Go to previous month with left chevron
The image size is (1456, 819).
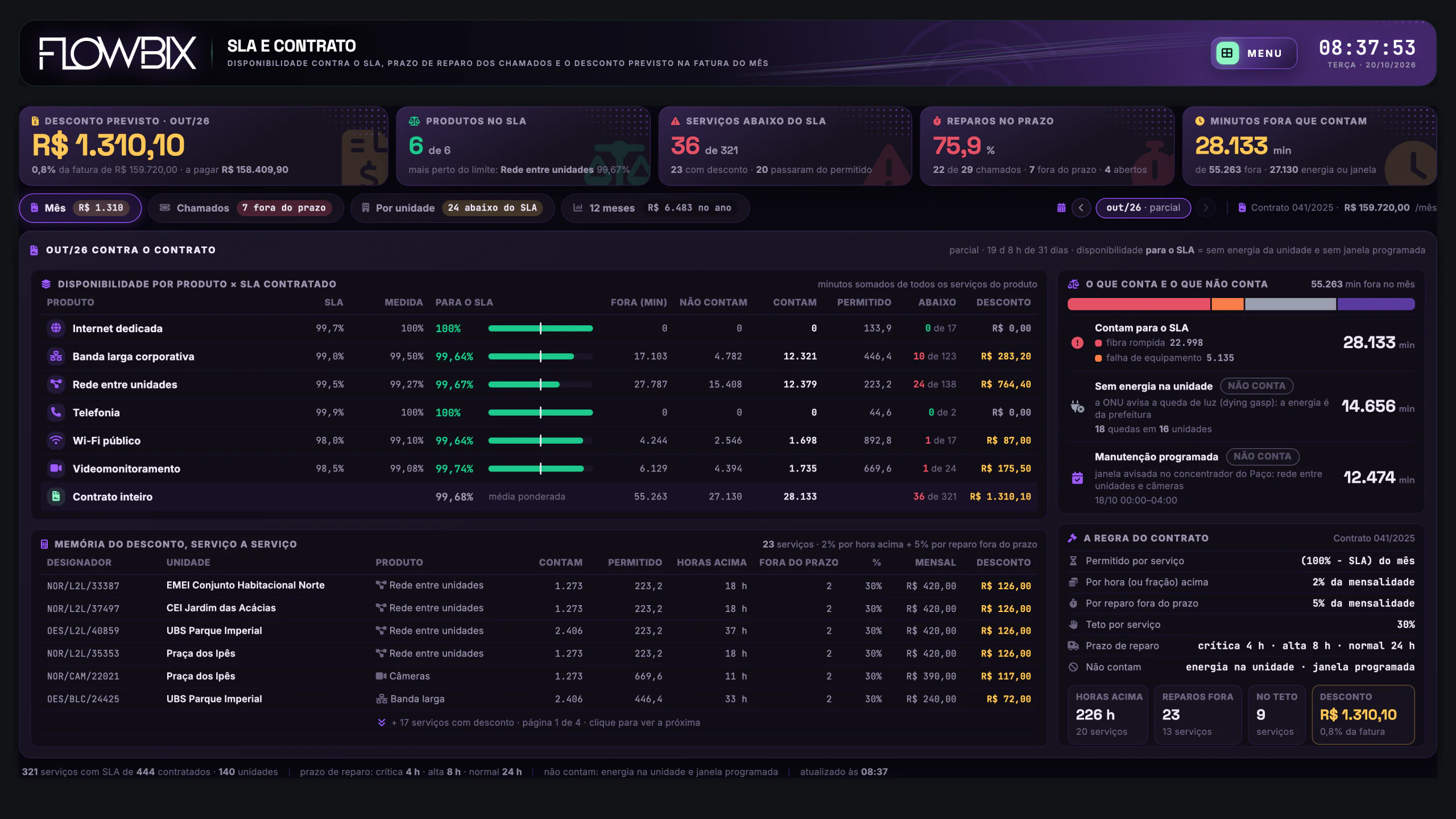coord(1081,208)
